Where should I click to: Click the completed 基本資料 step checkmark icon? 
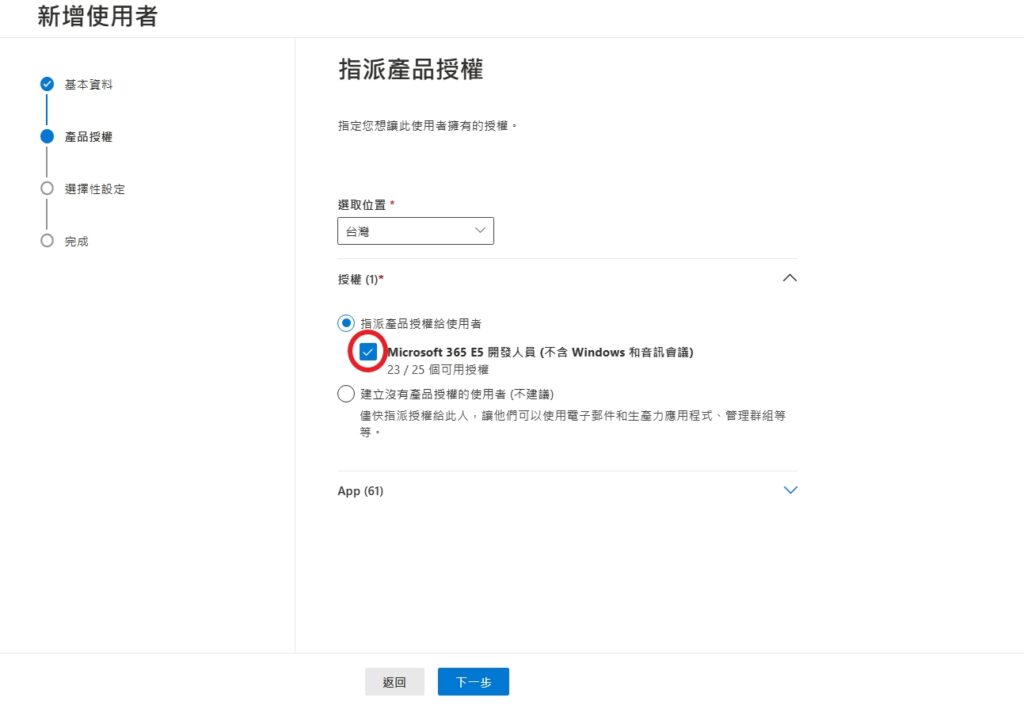tap(47, 84)
